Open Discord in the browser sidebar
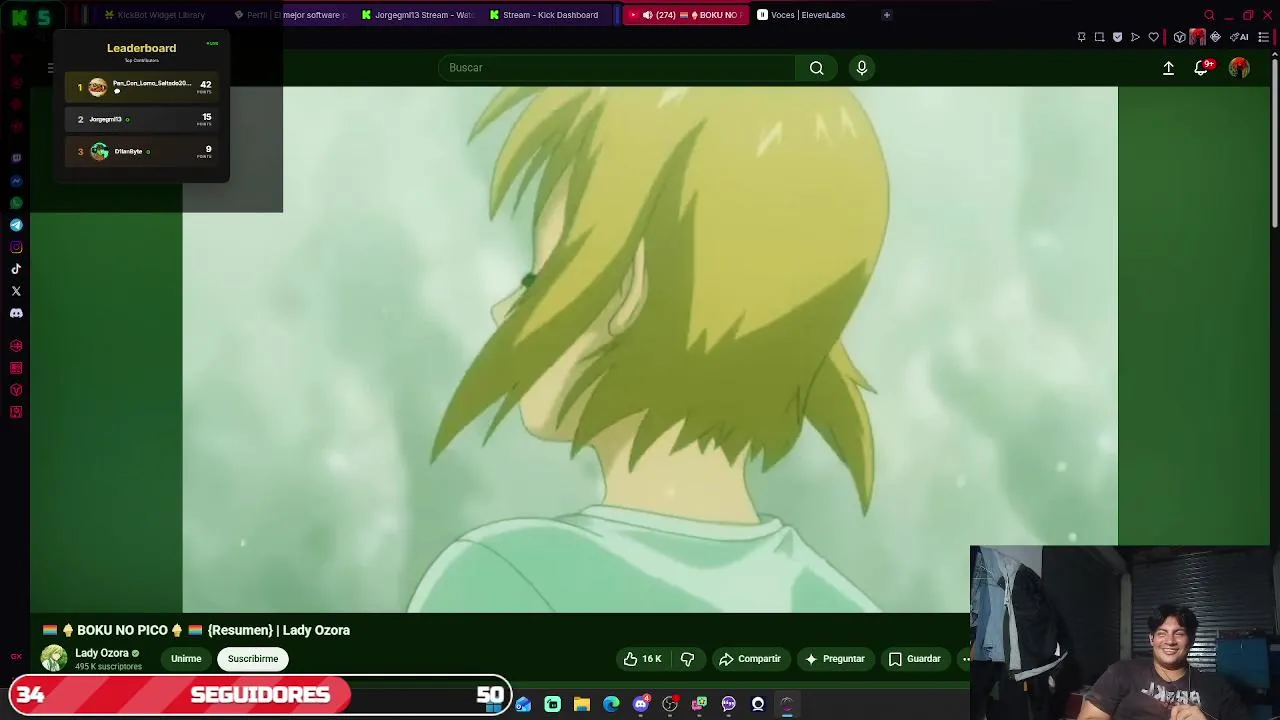 pos(16,313)
